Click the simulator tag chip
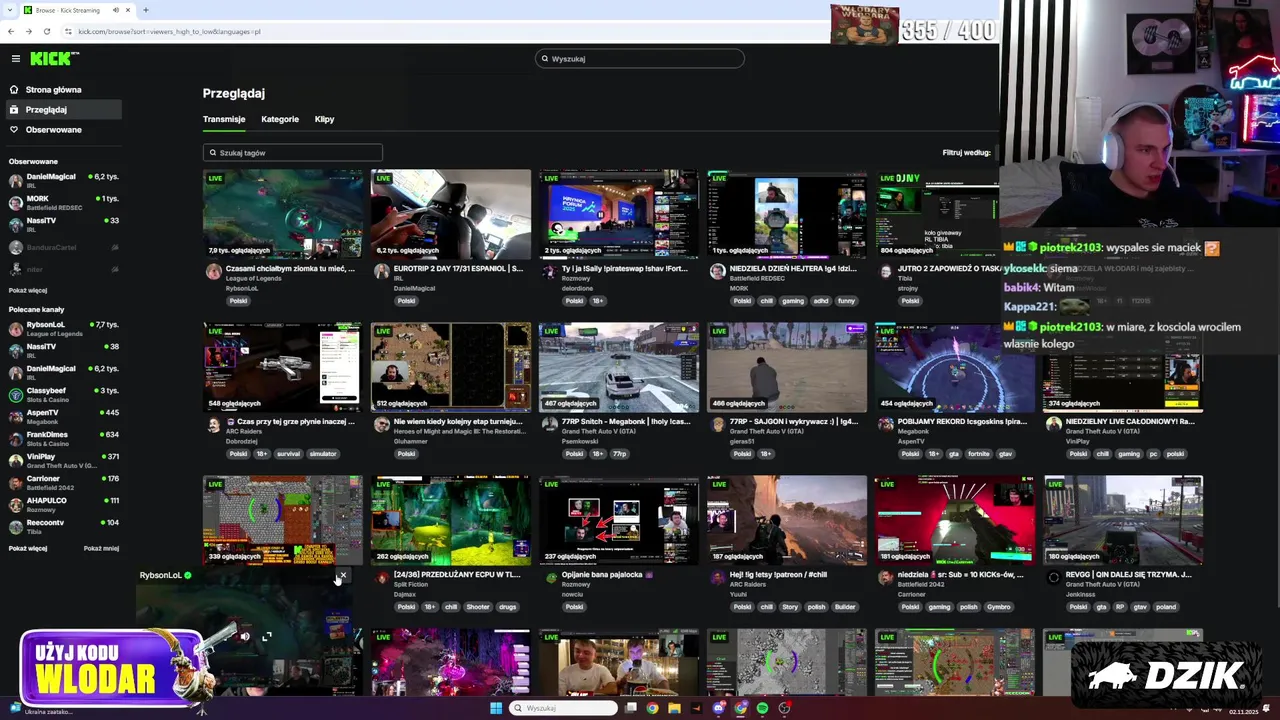Viewport: 1280px width, 720px height. pos(323,454)
